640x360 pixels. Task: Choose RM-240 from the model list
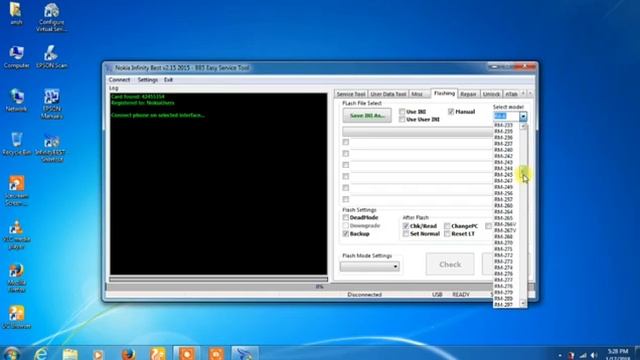tap(503, 150)
